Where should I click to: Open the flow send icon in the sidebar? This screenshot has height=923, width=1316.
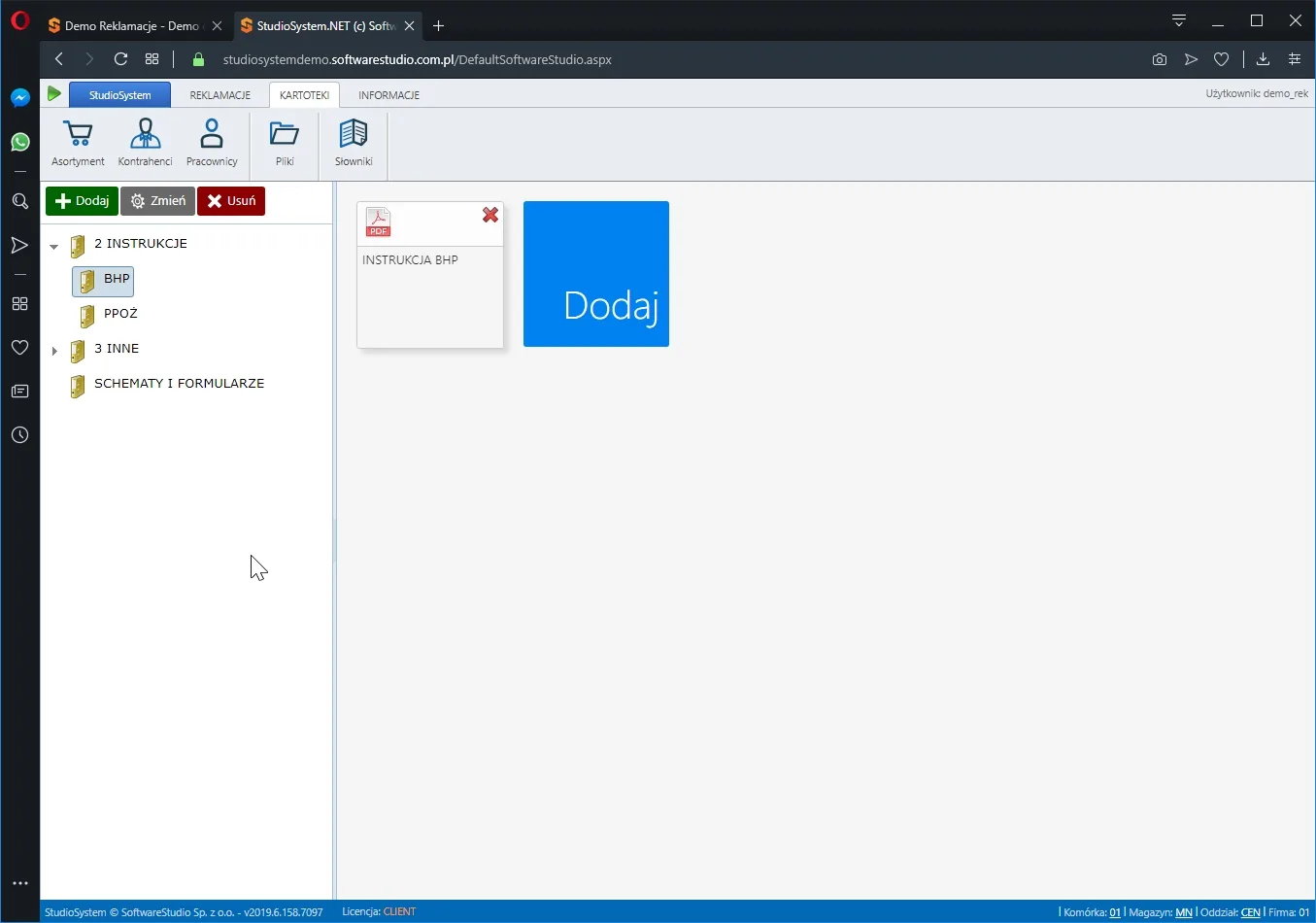point(19,245)
